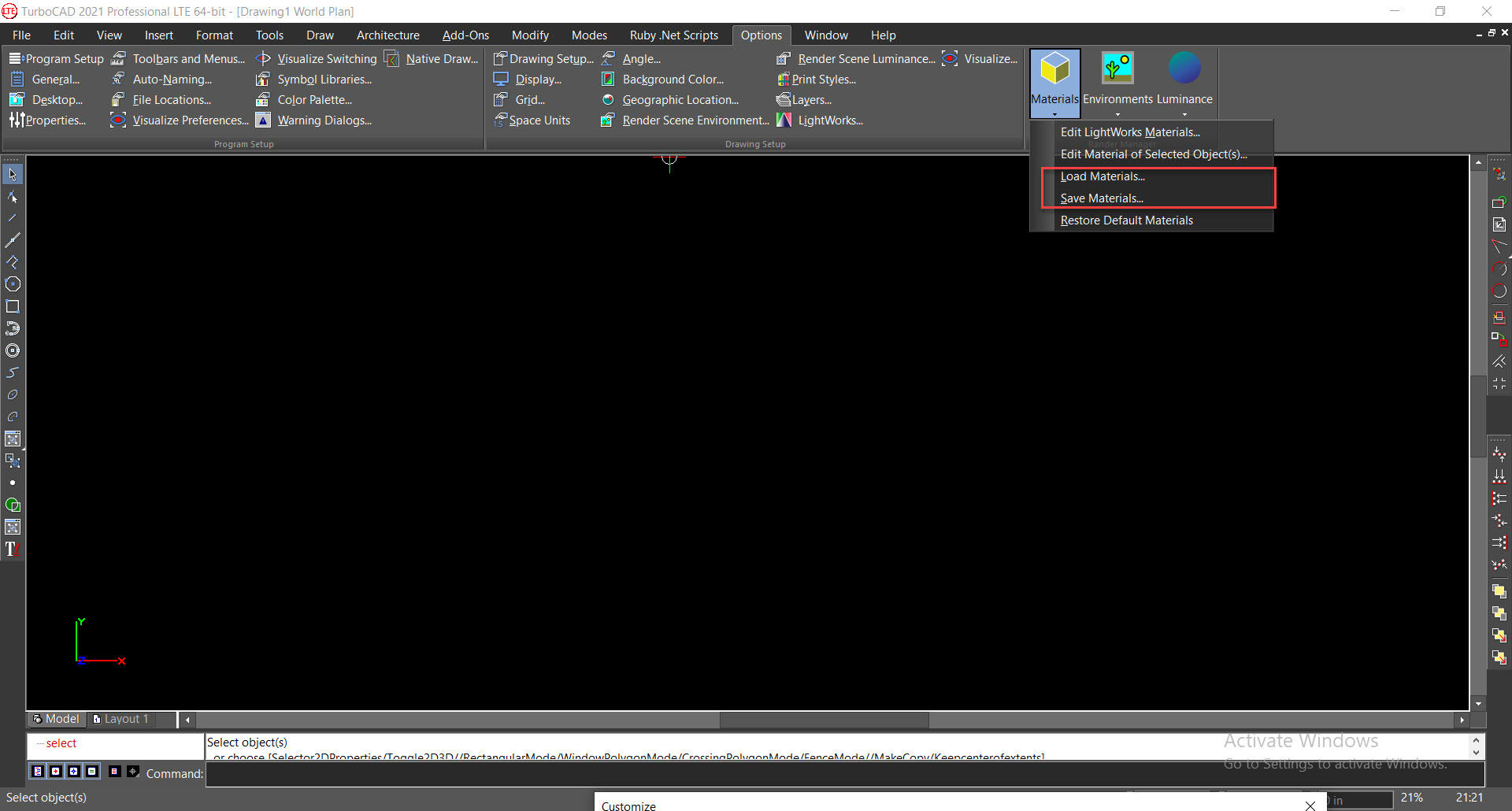This screenshot has height=811, width=1512.
Task: Click in the Command input field
Action: click(845, 774)
